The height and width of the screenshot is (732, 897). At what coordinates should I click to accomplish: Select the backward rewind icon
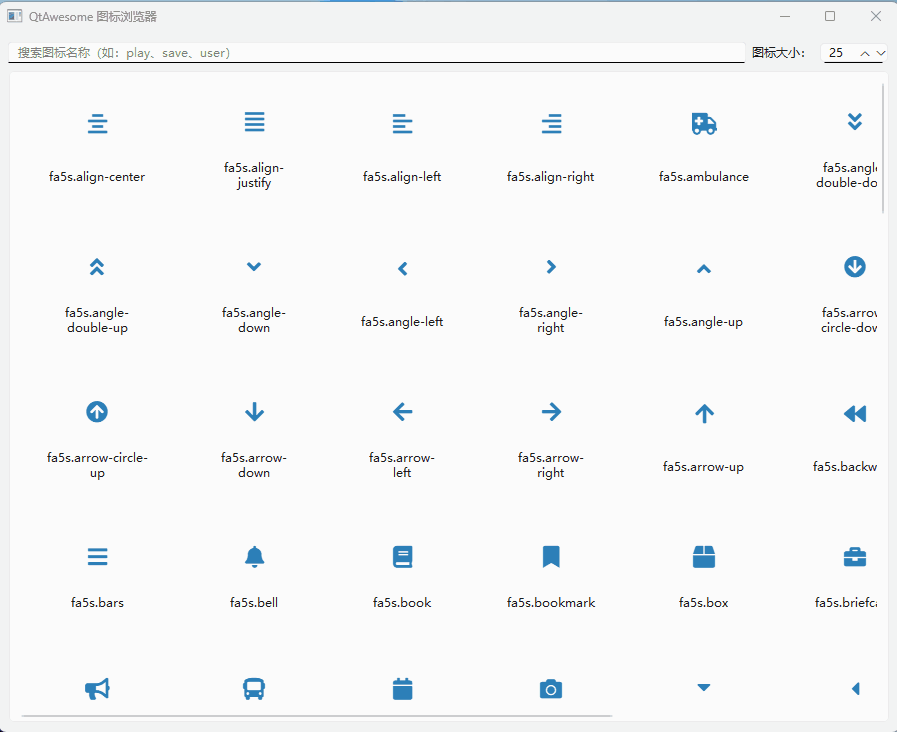(x=855, y=413)
